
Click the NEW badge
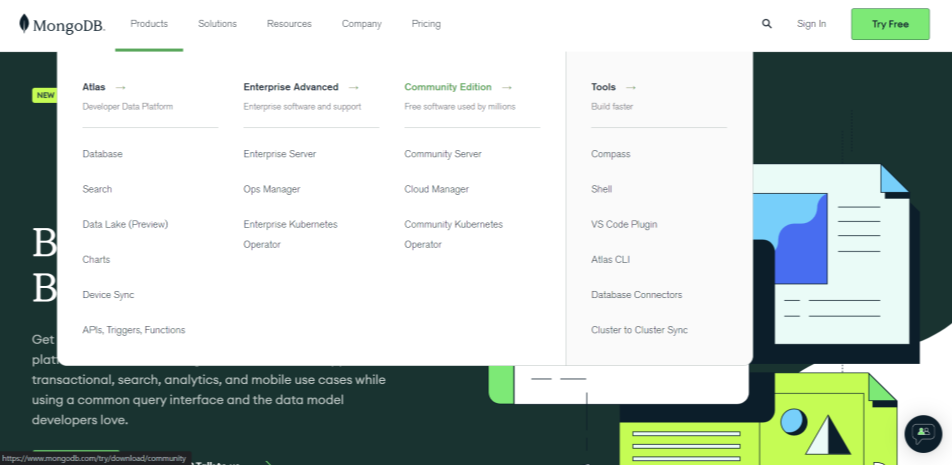pos(45,95)
